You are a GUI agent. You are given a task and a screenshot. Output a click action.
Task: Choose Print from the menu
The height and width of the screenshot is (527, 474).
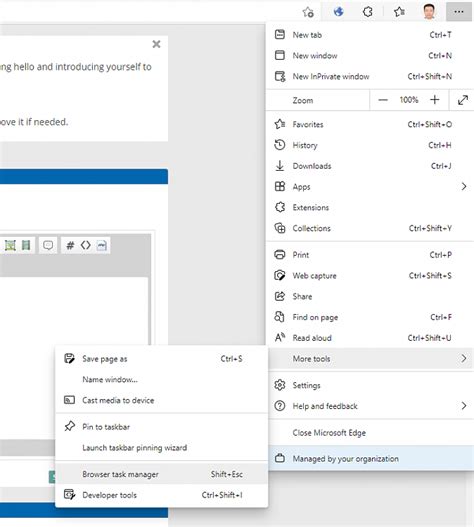click(369, 255)
